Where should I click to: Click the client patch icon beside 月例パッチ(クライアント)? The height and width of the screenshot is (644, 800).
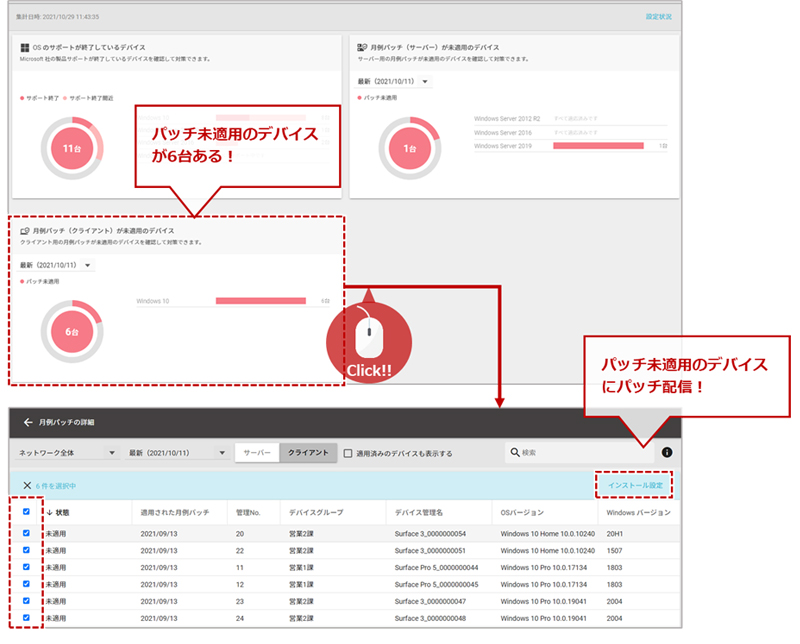click(x=24, y=231)
